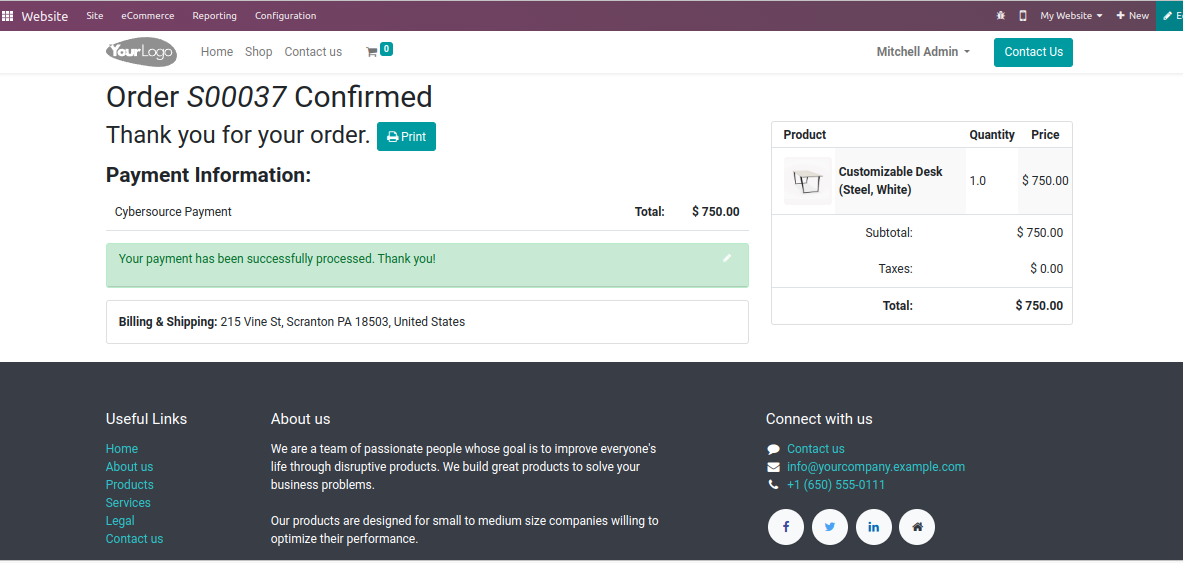Click the YourLogo site logo

pos(141,52)
